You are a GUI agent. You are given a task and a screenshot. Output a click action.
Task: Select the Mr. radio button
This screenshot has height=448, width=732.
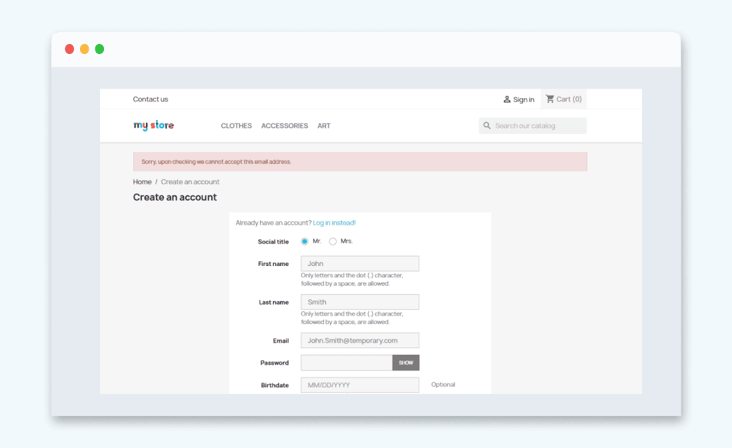tap(304, 241)
